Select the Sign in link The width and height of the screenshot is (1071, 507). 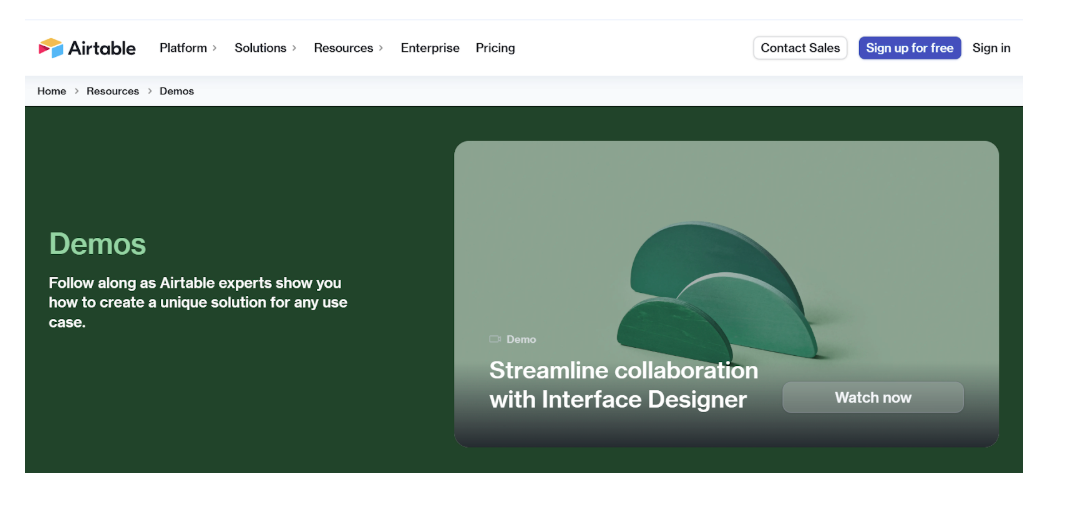tap(991, 48)
